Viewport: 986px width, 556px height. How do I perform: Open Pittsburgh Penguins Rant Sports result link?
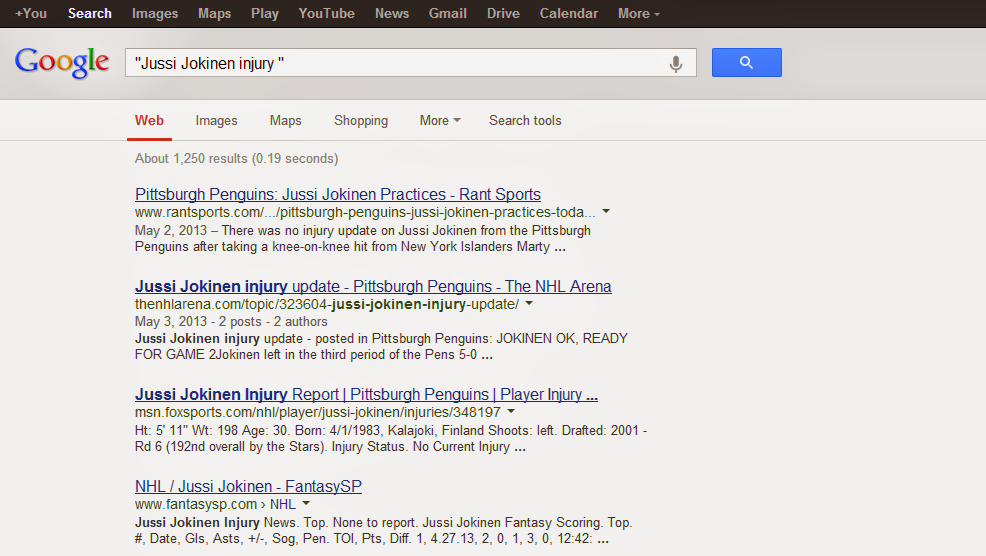[x=338, y=194]
